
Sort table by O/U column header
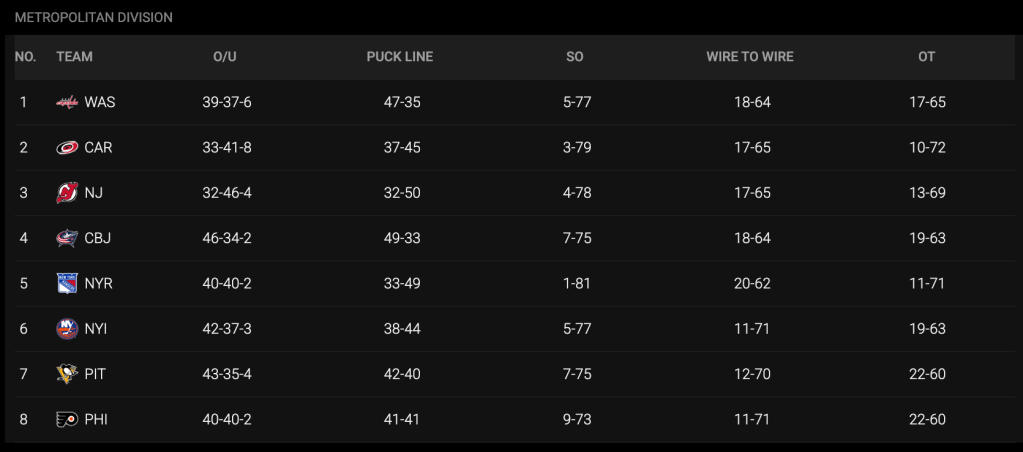[225, 57]
